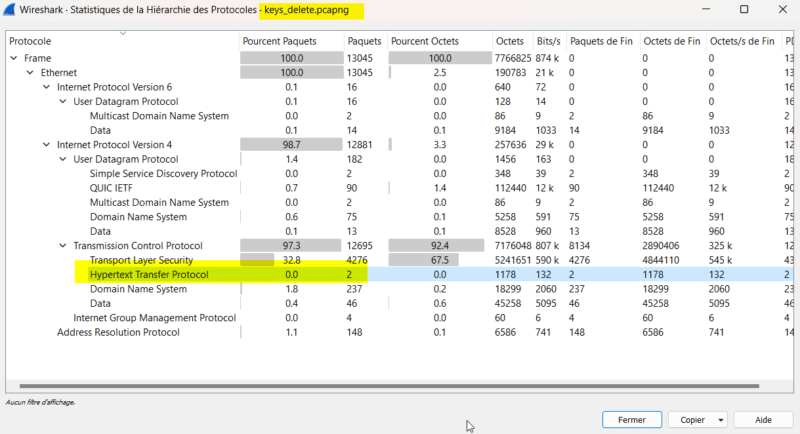
Task: Select the Data row under TCP
Action: point(399,303)
